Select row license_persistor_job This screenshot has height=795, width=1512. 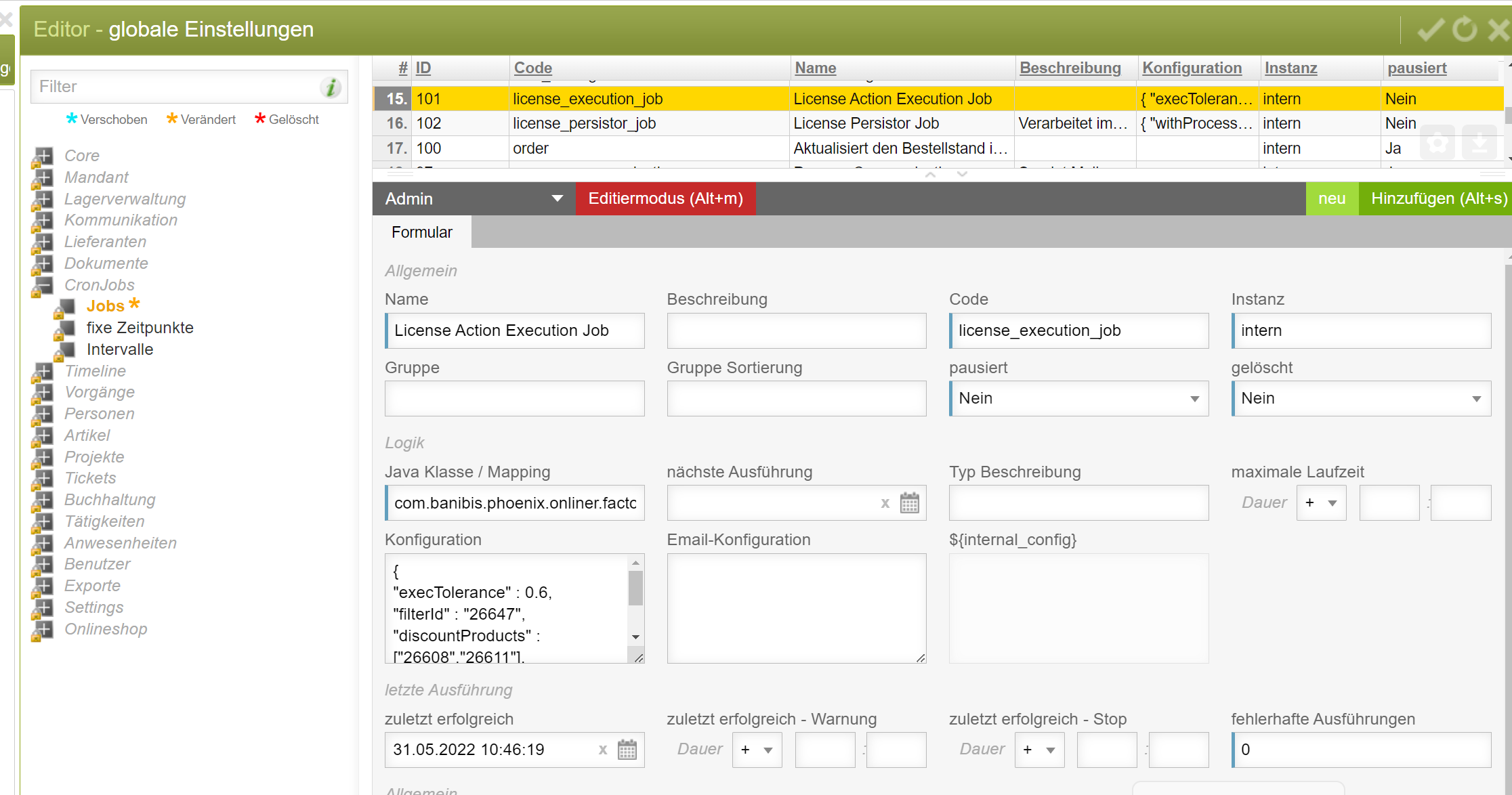[x=938, y=123]
